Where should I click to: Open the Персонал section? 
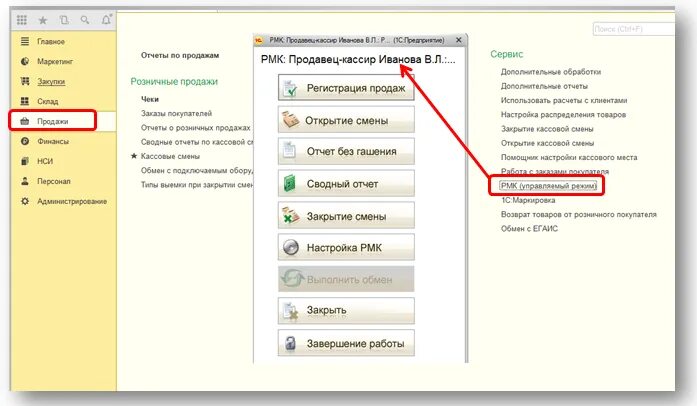click(x=54, y=181)
